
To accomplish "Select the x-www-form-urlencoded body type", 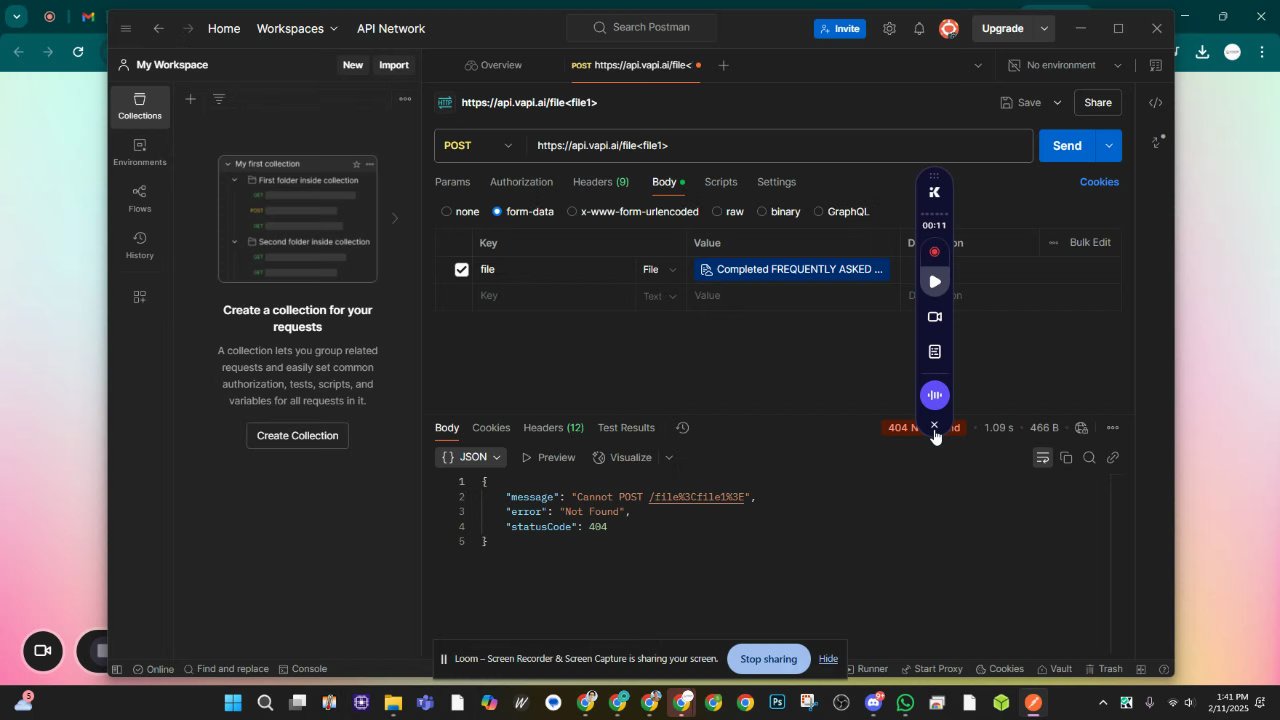I will point(632,212).
